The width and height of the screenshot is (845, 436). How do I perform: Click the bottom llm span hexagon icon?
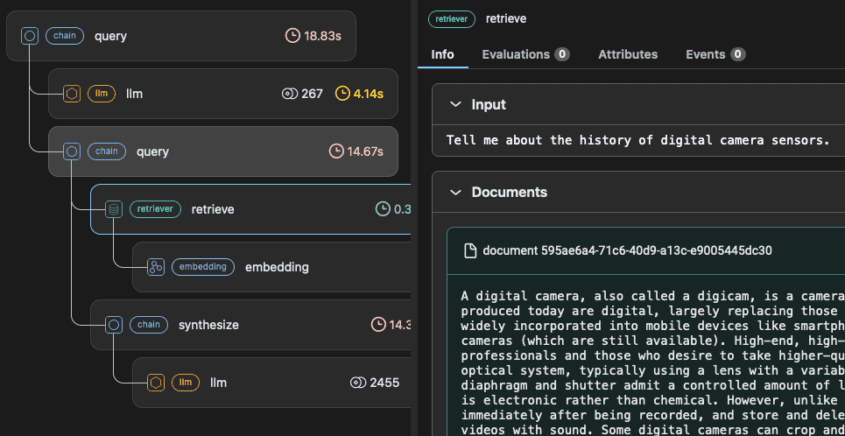click(156, 382)
